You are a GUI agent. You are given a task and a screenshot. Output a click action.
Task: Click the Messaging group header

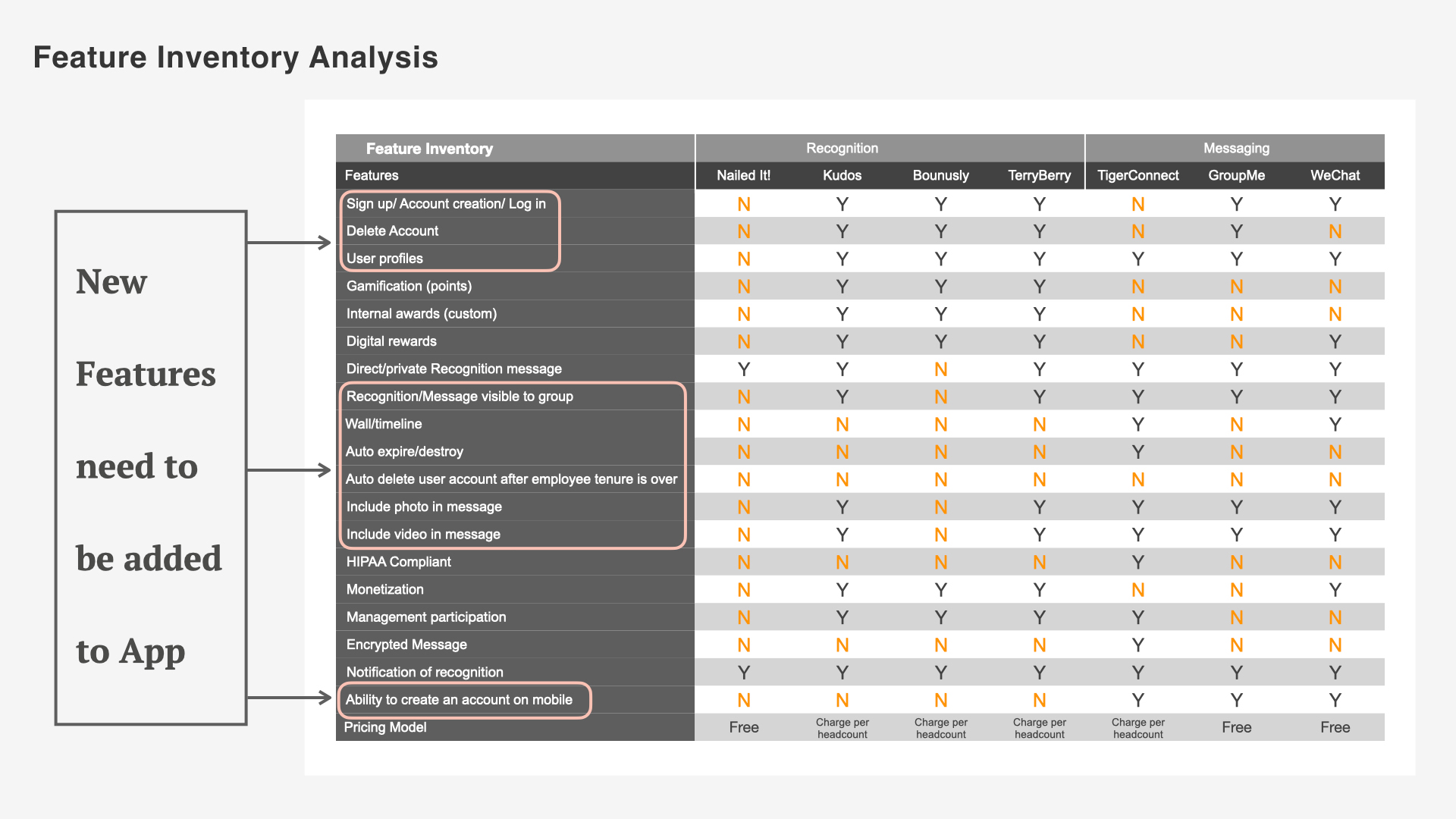tap(1236, 148)
